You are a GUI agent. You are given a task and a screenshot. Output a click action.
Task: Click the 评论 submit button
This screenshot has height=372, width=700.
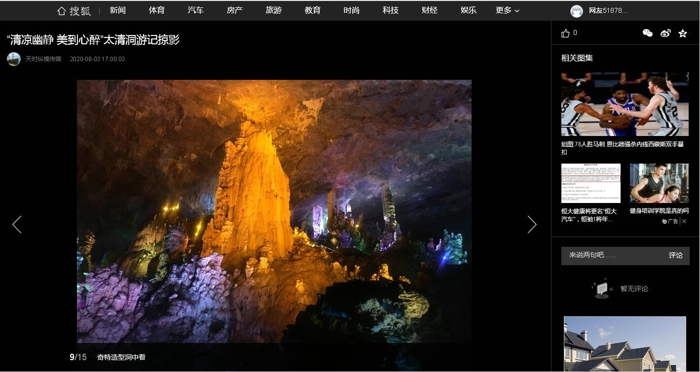click(675, 255)
